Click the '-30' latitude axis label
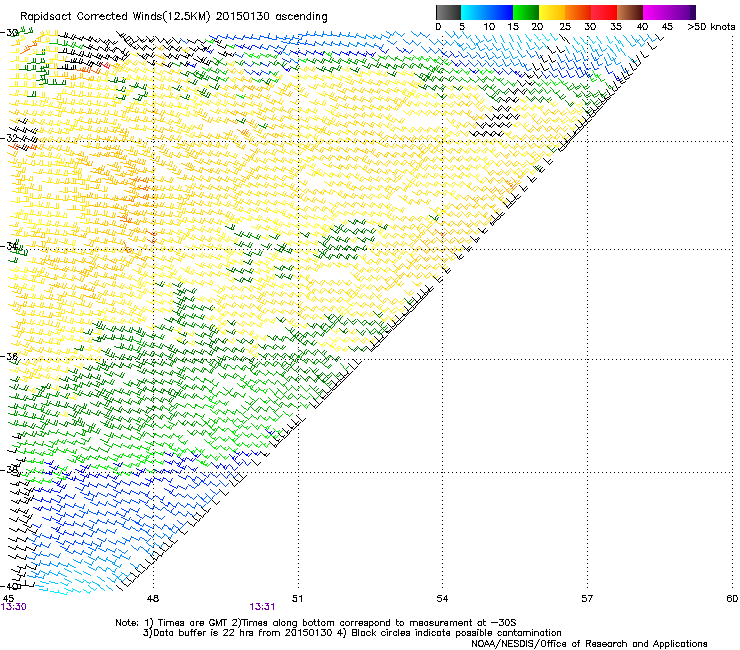This screenshot has height=650, width=740. 9,33
